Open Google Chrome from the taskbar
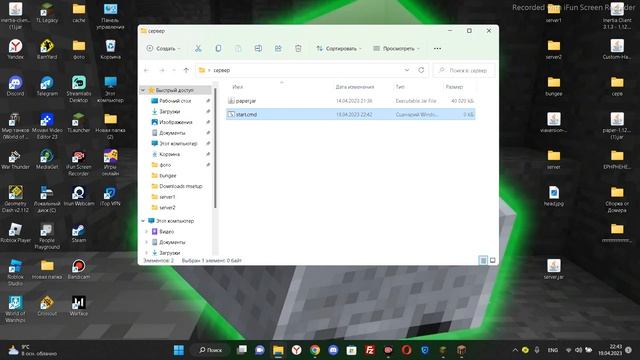 (315, 350)
